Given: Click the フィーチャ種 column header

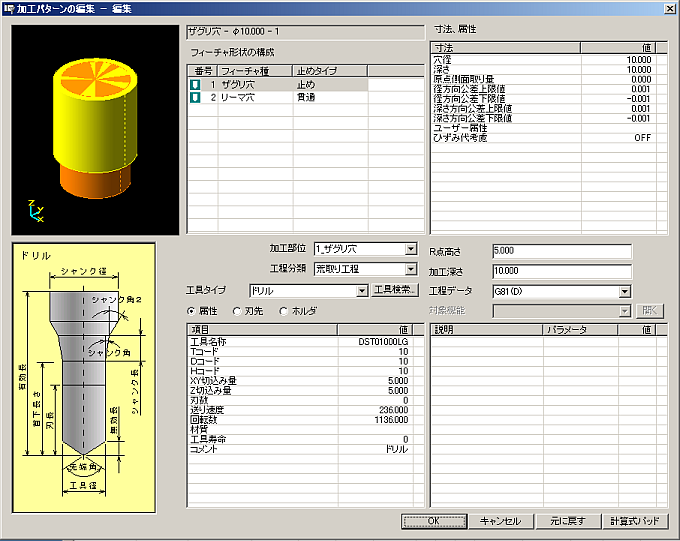Looking at the screenshot, I should click(x=255, y=71).
